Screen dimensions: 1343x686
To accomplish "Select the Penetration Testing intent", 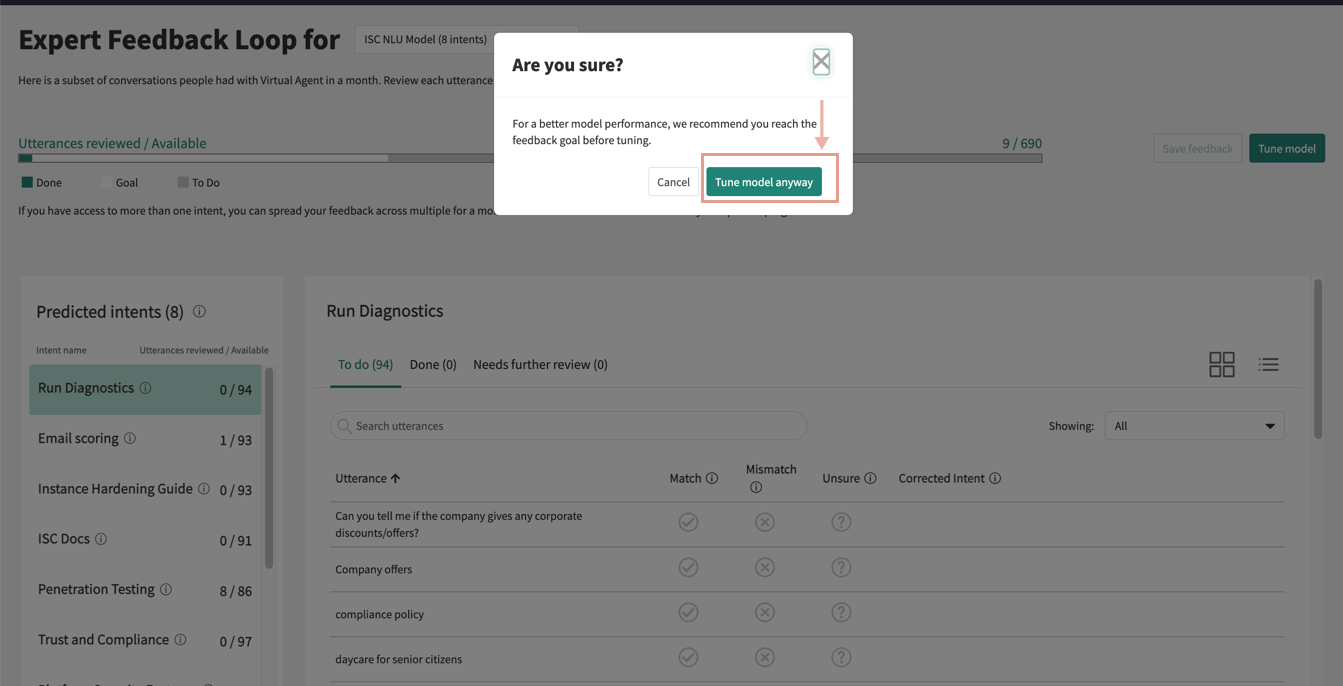I will [x=145, y=590].
